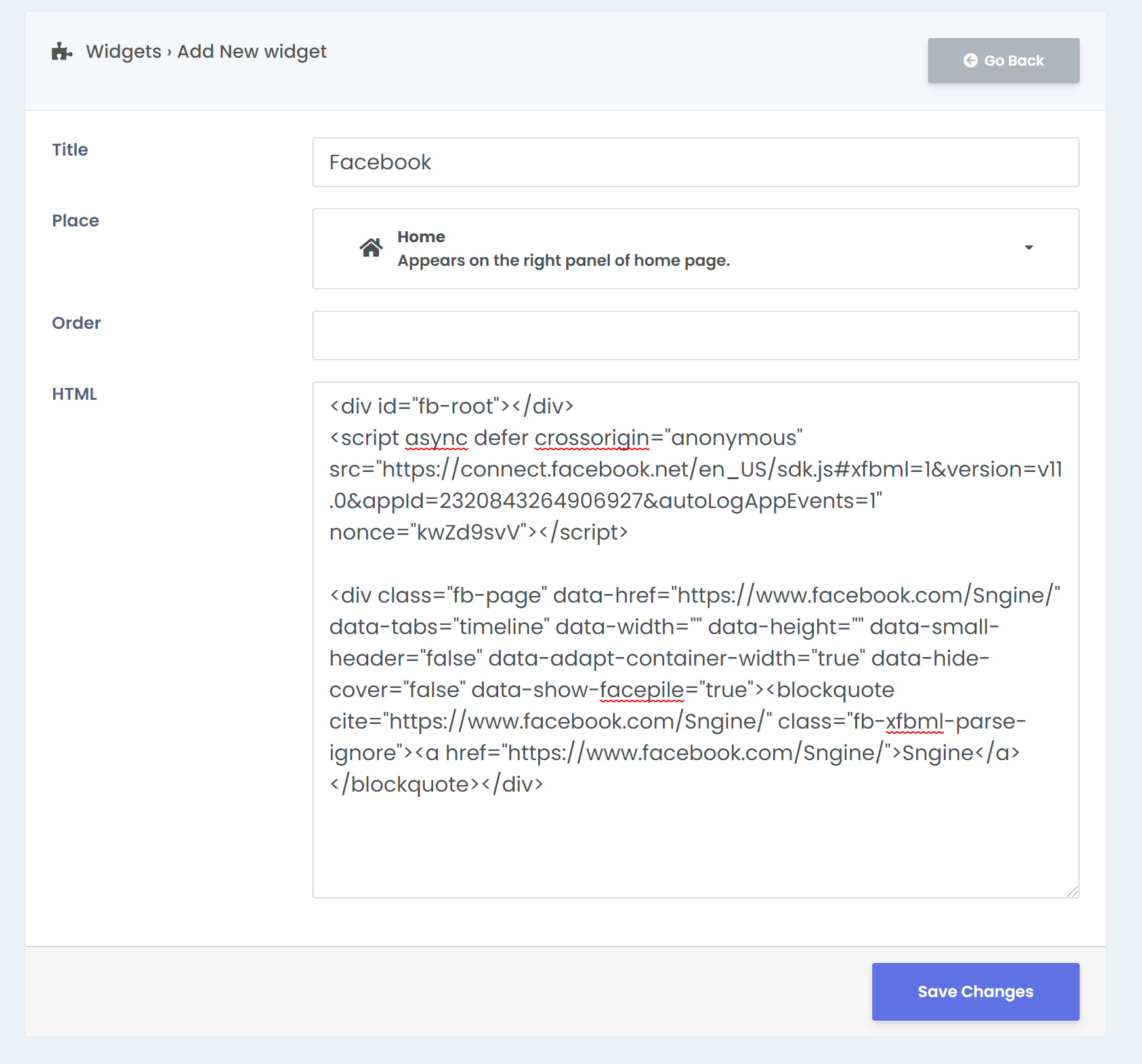Viewport: 1142px width, 1064px height.
Task: Click 'Appears on the right panel of home page.' text
Action: tap(564, 261)
